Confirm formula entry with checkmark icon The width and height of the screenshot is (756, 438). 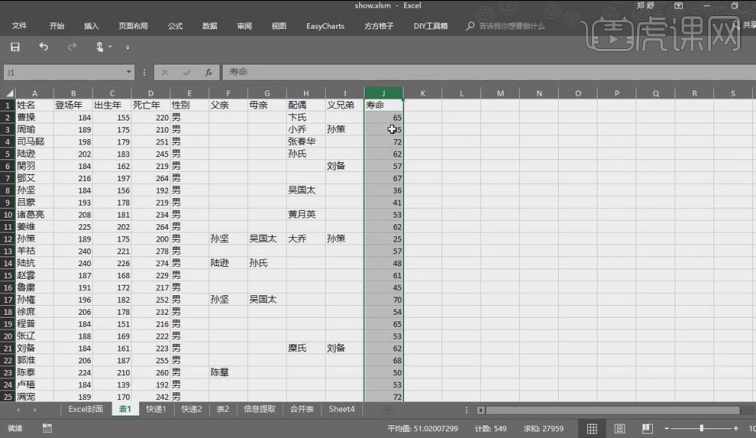tap(187, 72)
